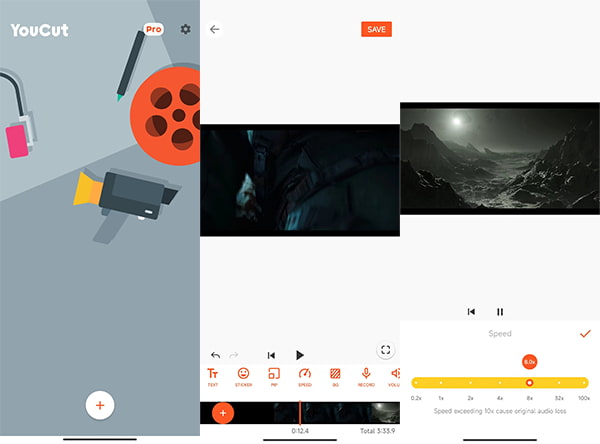Redo the last edit
600x444 pixels.
(234, 355)
